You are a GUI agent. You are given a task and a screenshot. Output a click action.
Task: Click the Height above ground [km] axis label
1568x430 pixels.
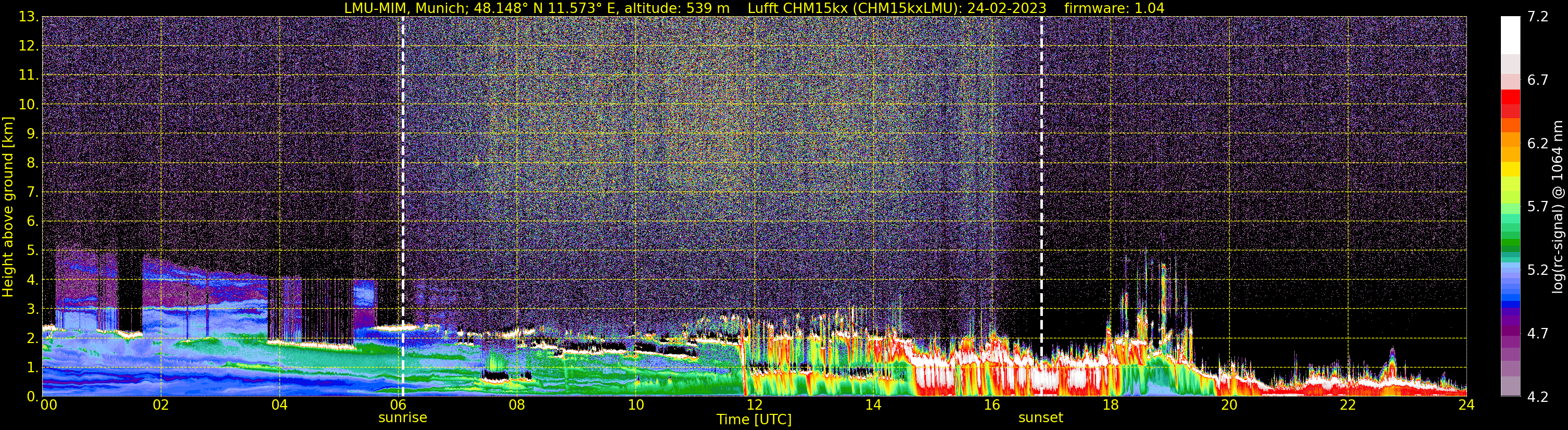point(8,207)
